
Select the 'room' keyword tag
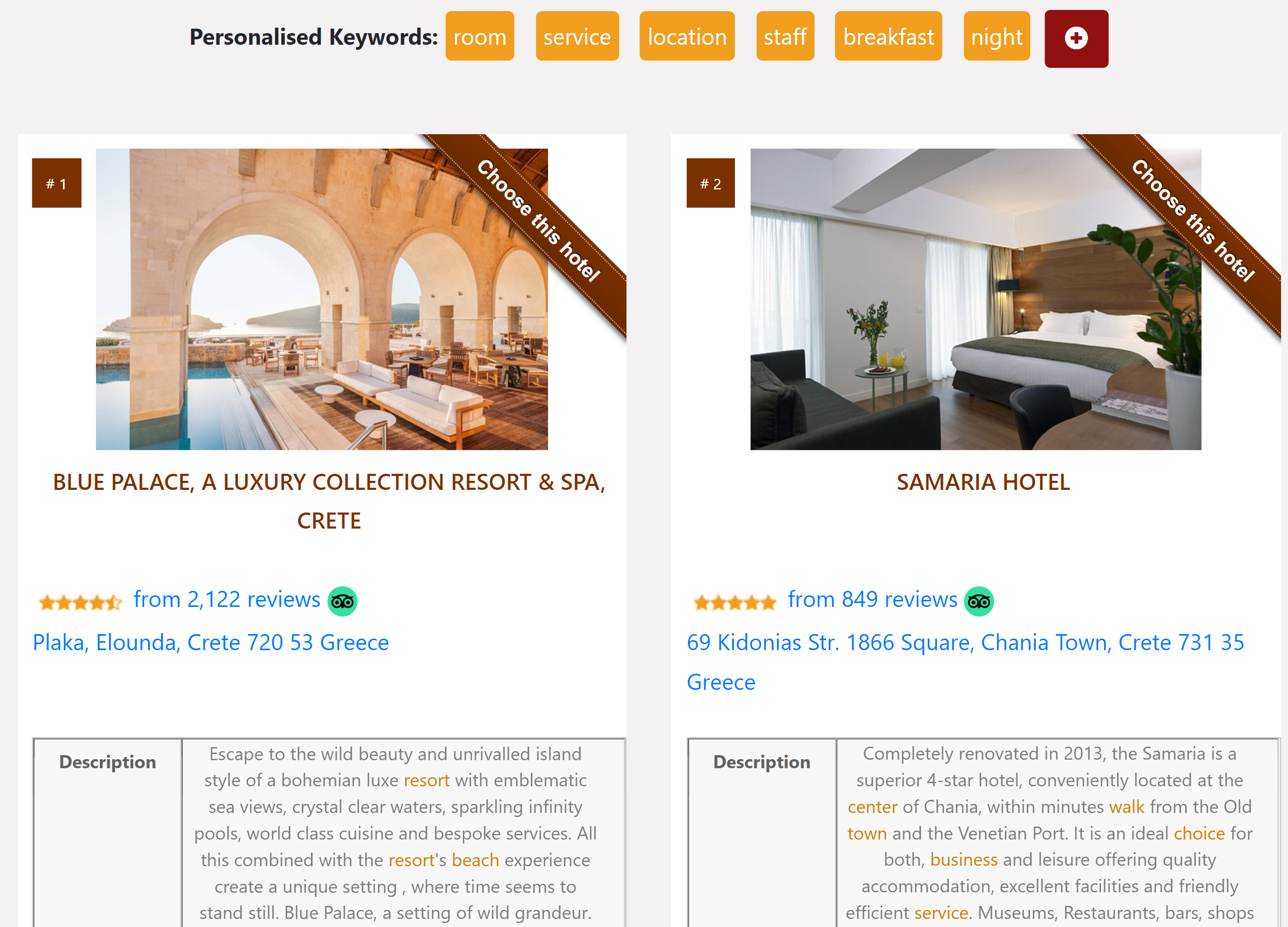click(479, 36)
